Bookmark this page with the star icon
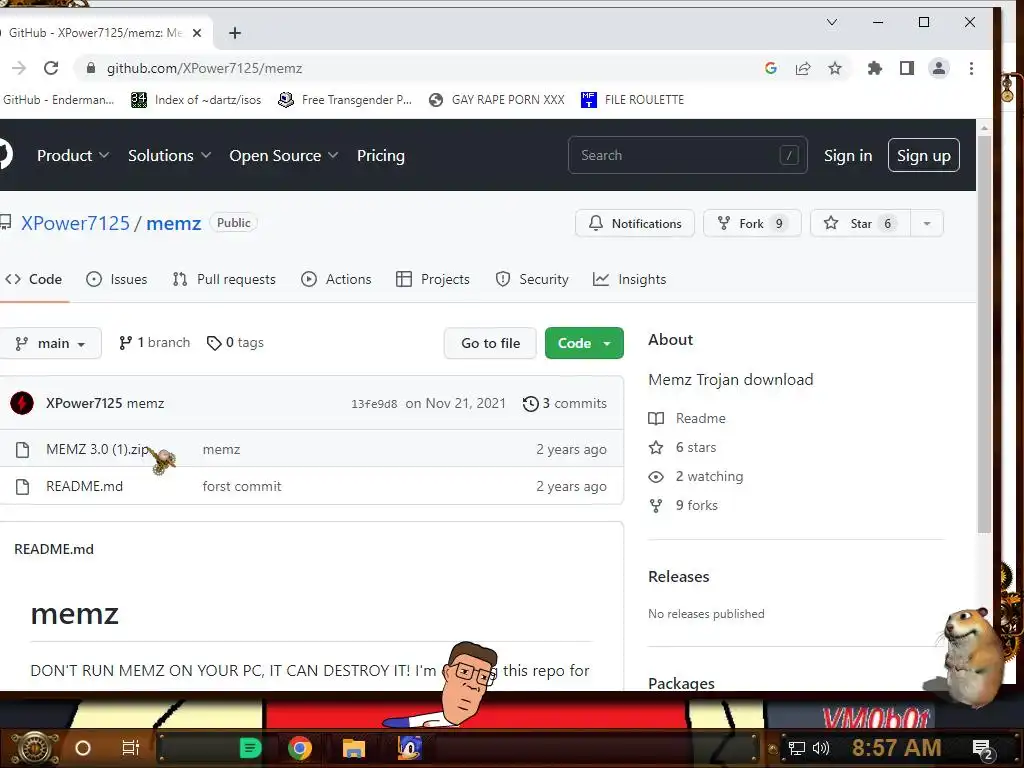Image resolution: width=1024 pixels, height=768 pixels. [x=835, y=68]
